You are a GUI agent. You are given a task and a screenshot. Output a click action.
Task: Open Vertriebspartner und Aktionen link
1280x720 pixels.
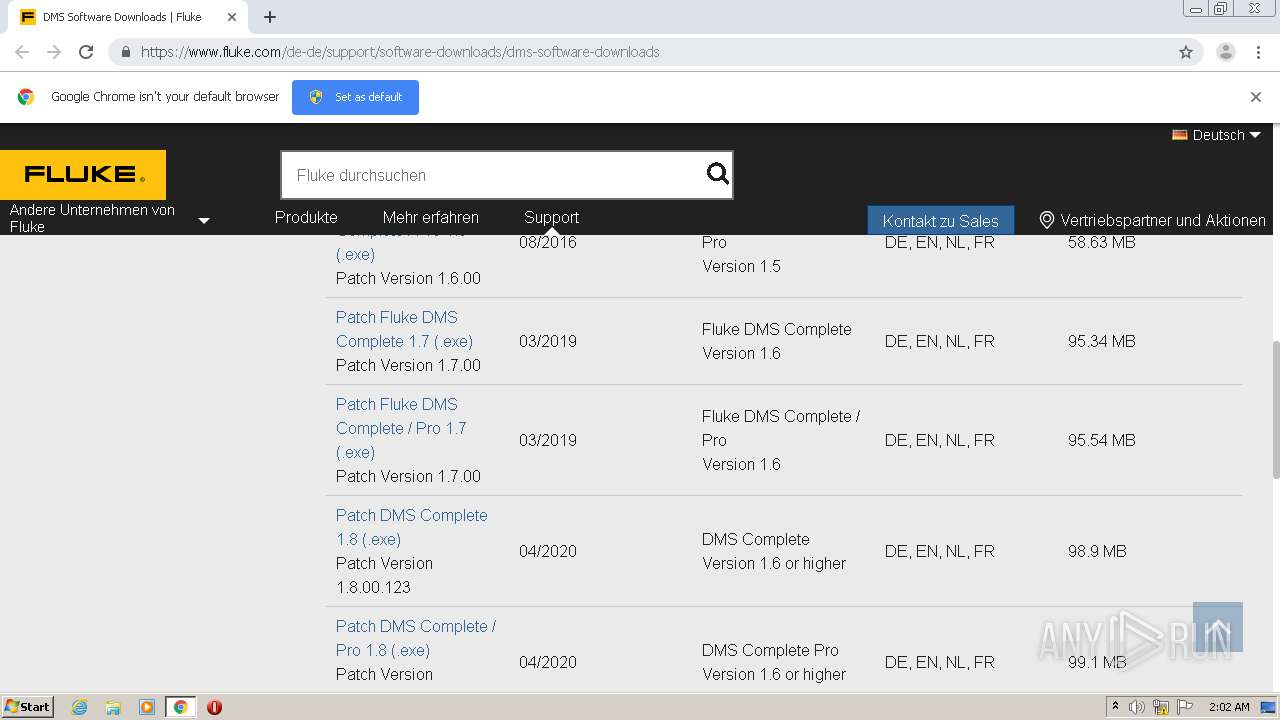[x=1163, y=220]
